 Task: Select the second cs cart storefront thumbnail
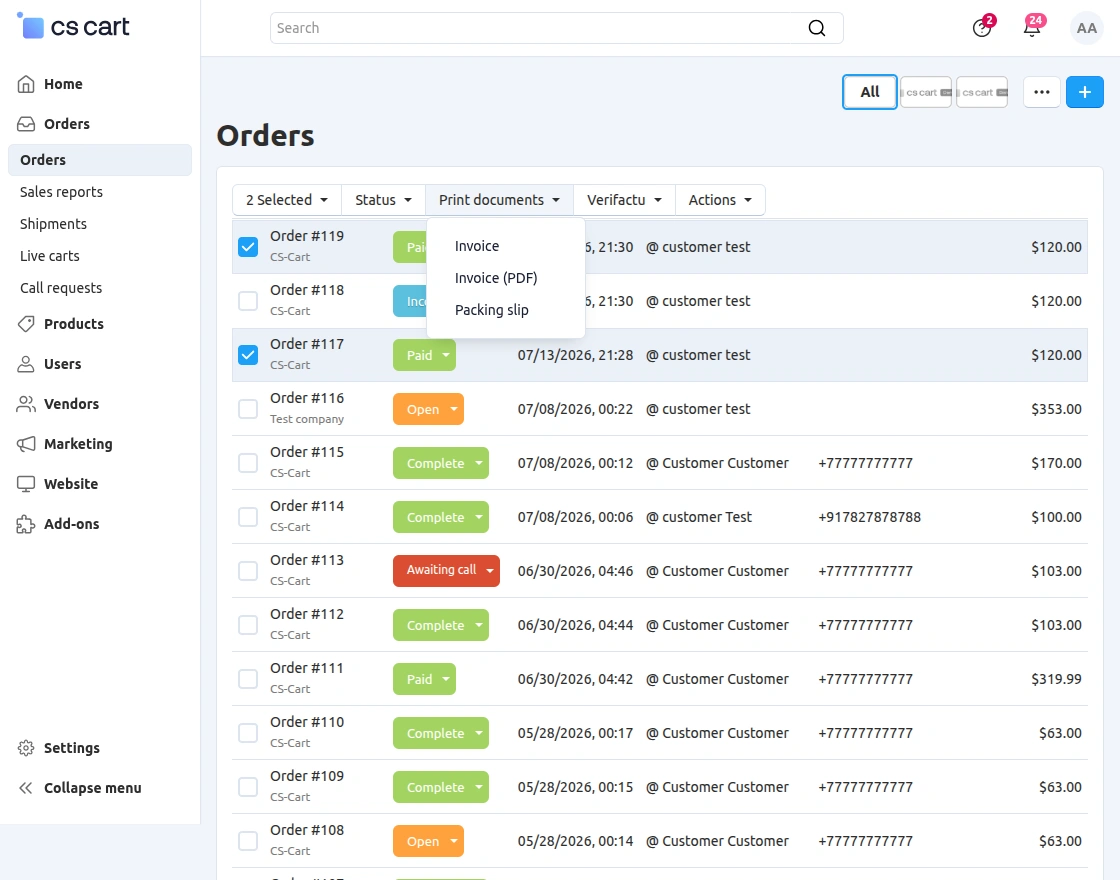click(981, 92)
